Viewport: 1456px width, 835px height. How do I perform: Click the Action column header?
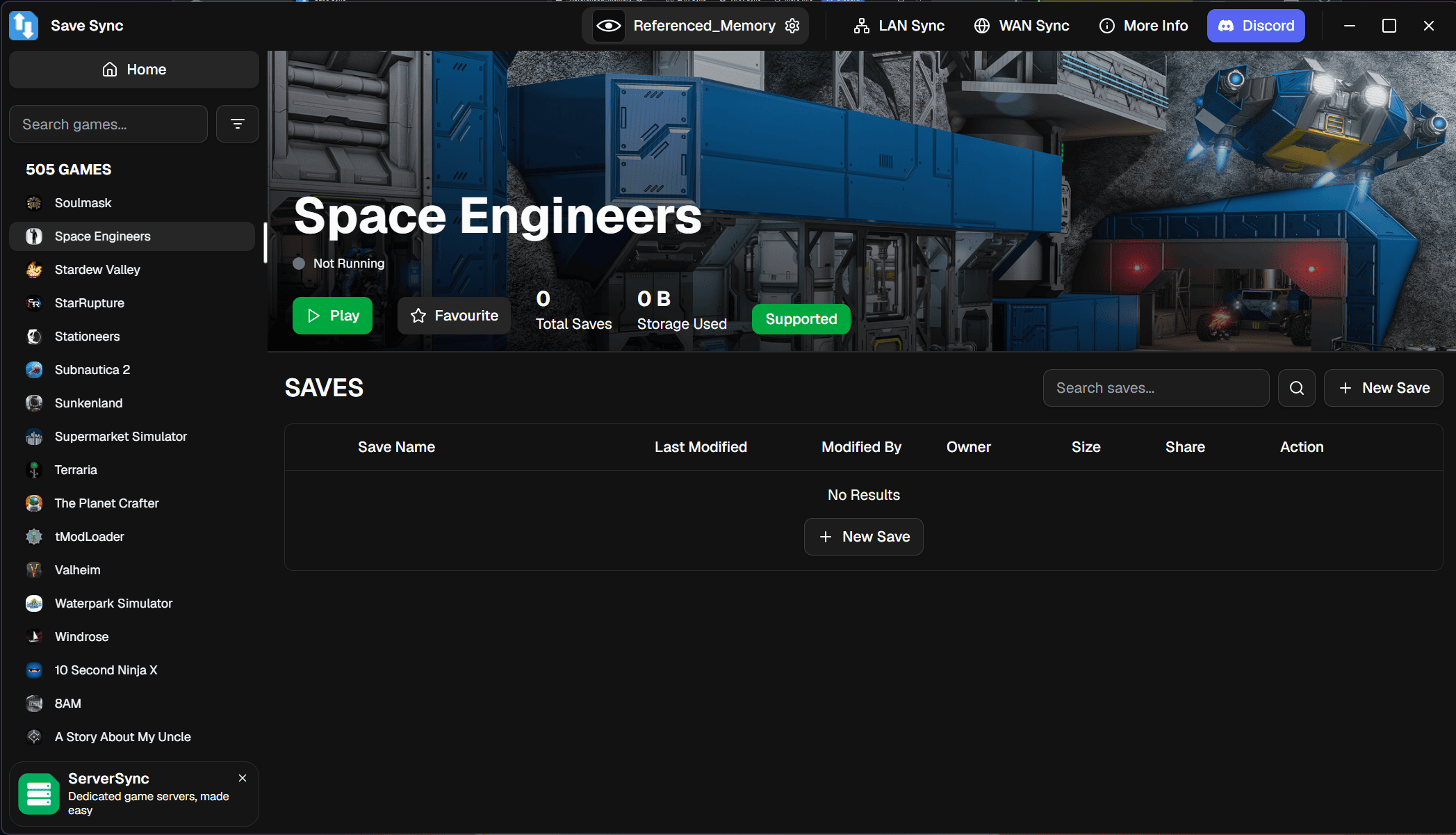tap(1302, 447)
